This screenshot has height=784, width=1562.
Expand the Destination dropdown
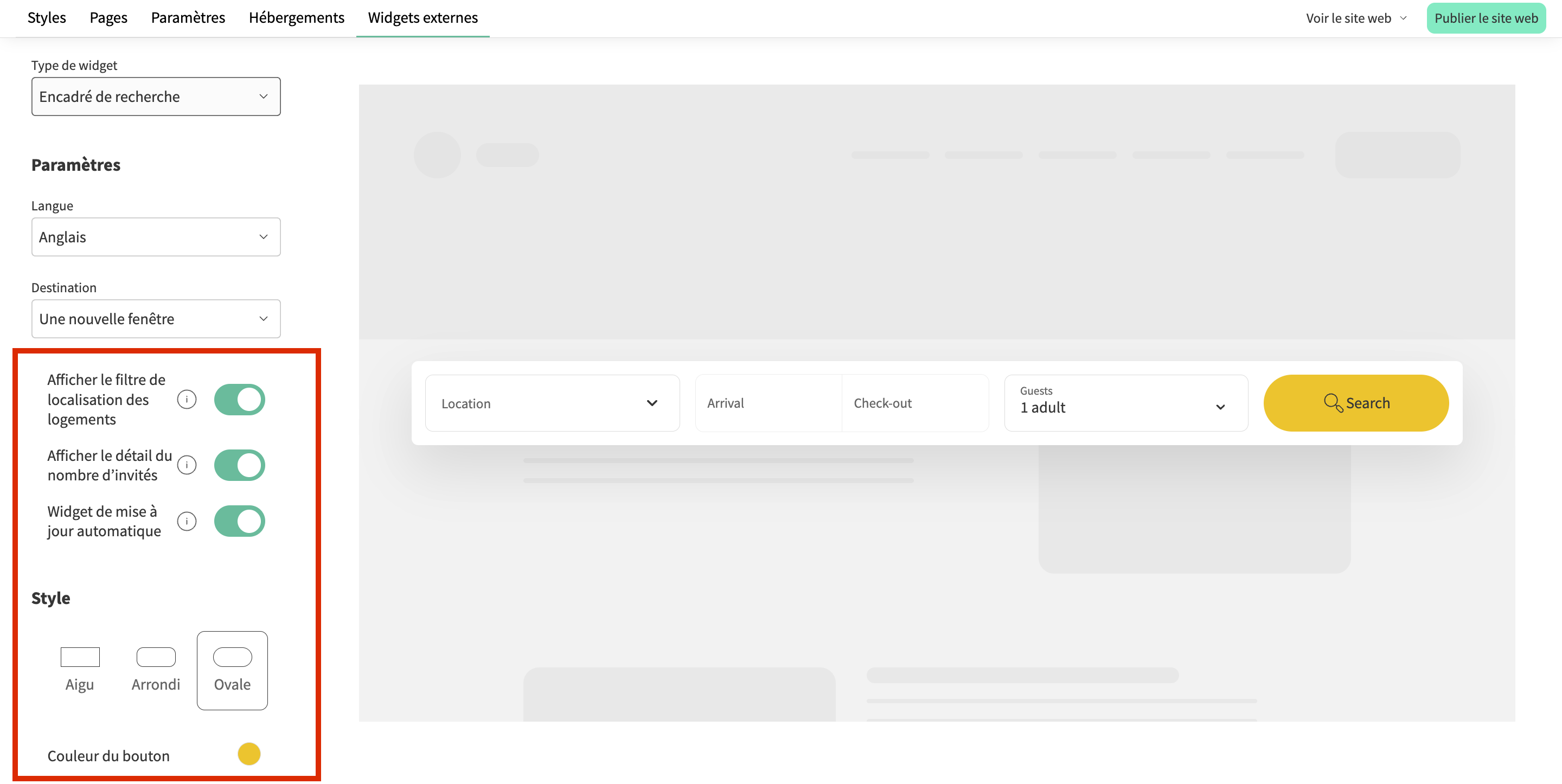pos(156,319)
